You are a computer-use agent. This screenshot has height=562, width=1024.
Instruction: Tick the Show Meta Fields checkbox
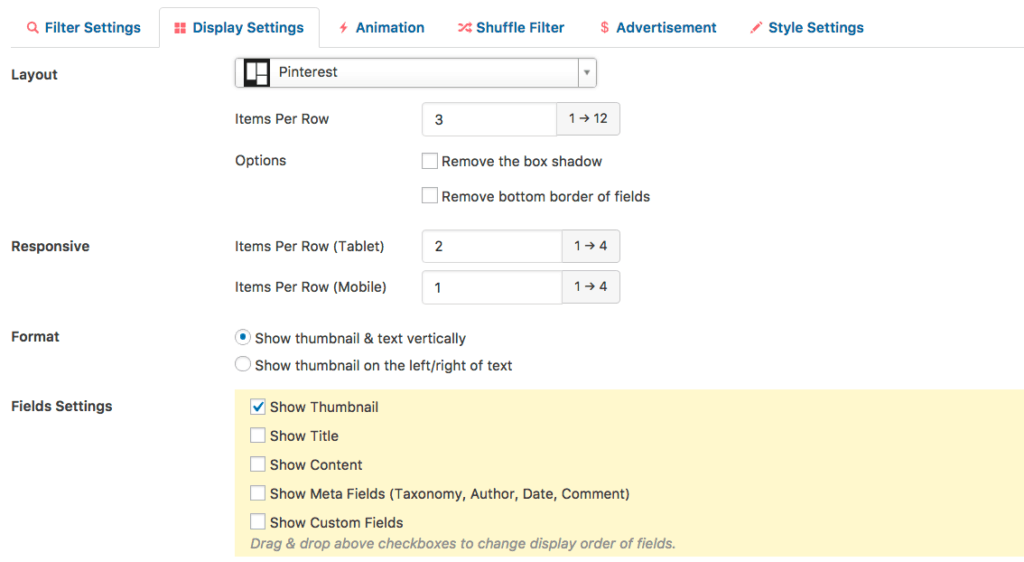pos(258,494)
